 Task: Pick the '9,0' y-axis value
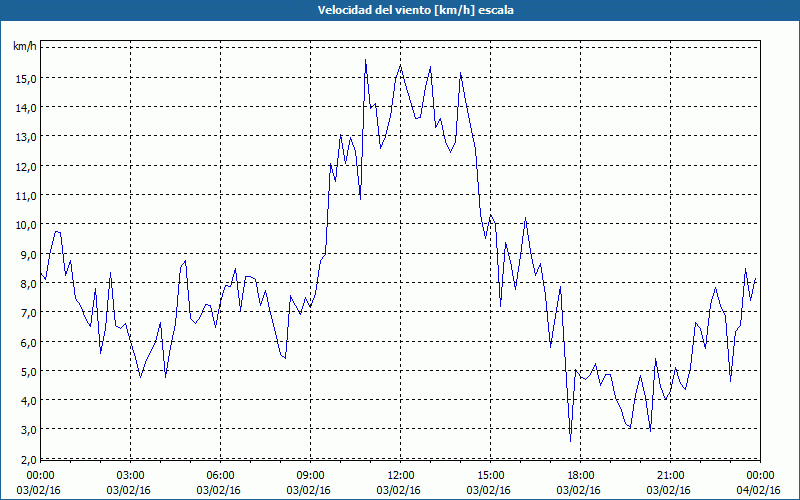click(x=28, y=255)
